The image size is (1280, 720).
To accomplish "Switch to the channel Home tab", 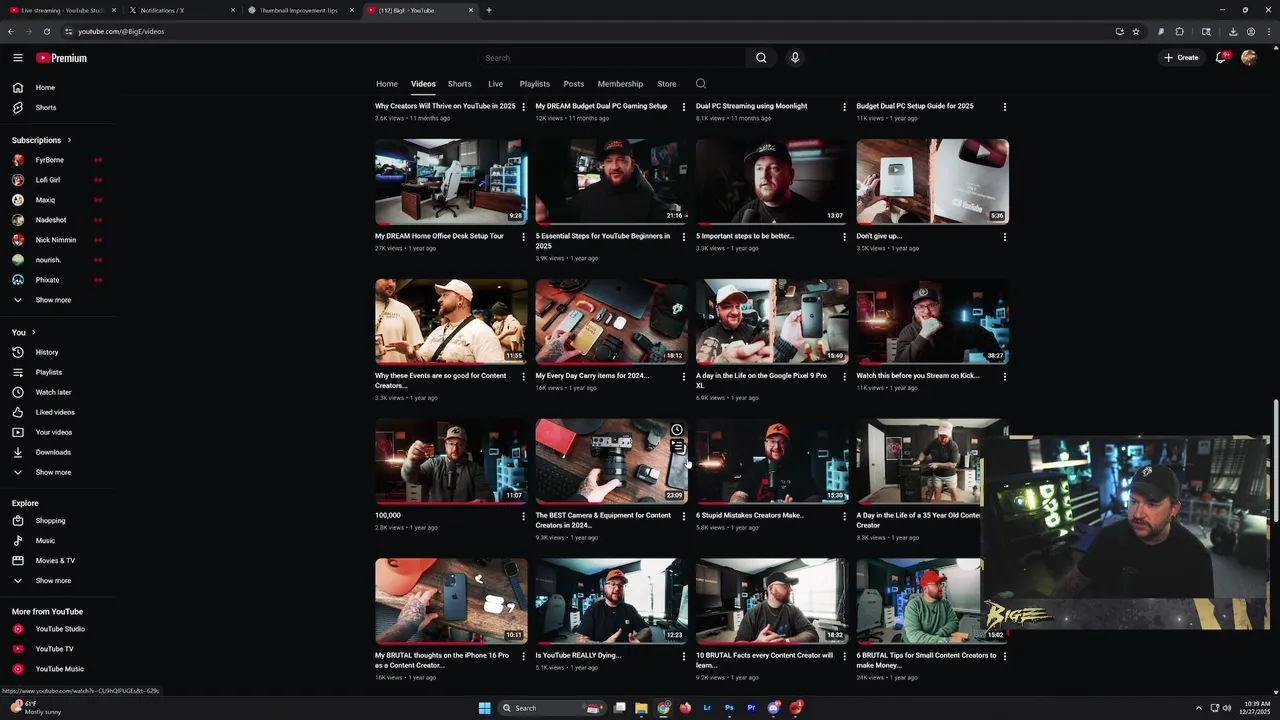I will tap(387, 84).
